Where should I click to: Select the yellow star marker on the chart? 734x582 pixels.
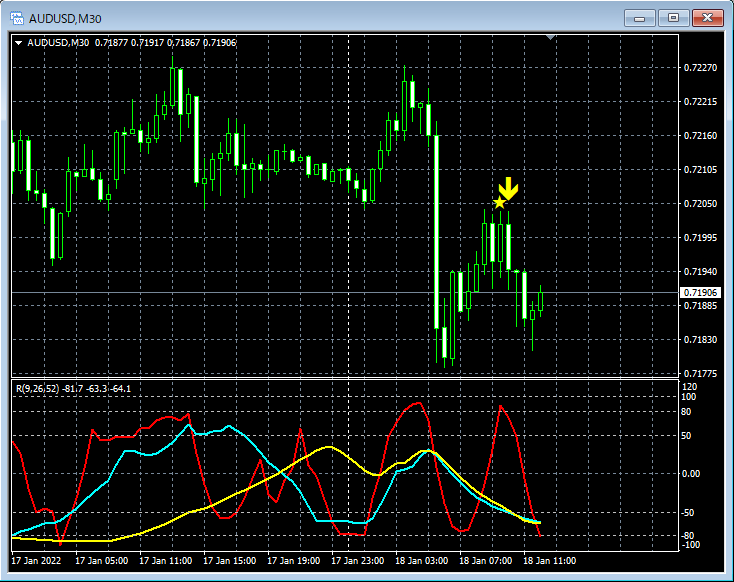pyautogui.click(x=499, y=203)
